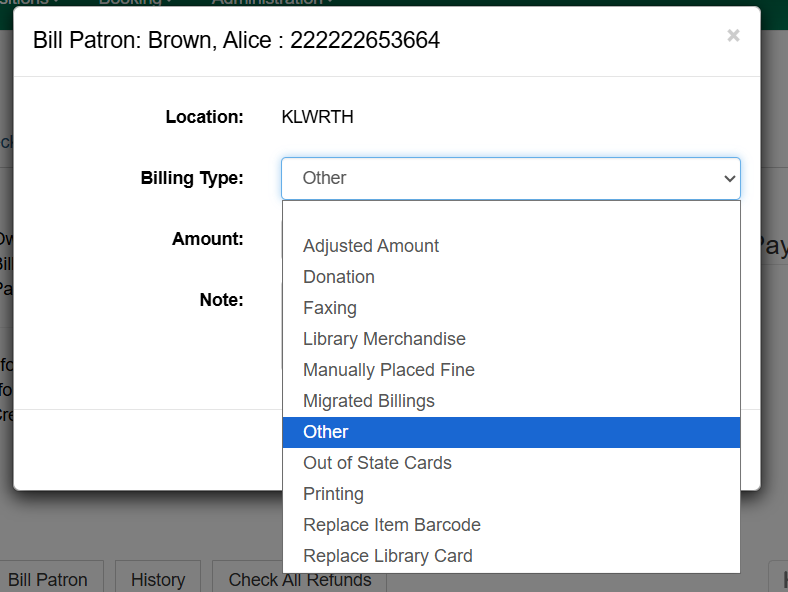Select Replace Library Card option
The height and width of the screenshot is (592, 788).
click(387, 556)
